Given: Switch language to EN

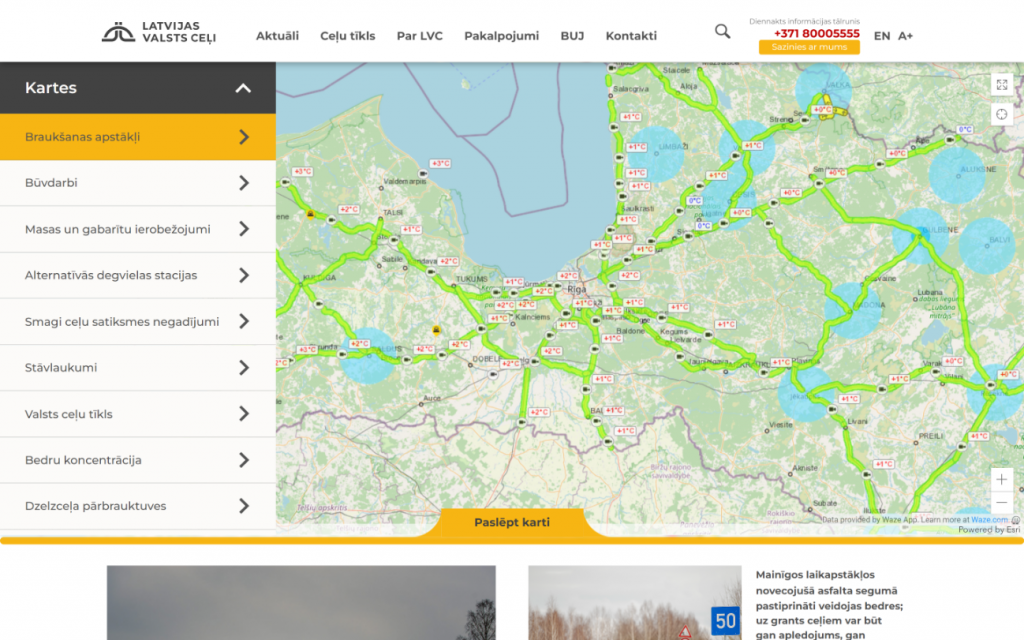Looking at the screenshot, I should [x=881, y=36].
